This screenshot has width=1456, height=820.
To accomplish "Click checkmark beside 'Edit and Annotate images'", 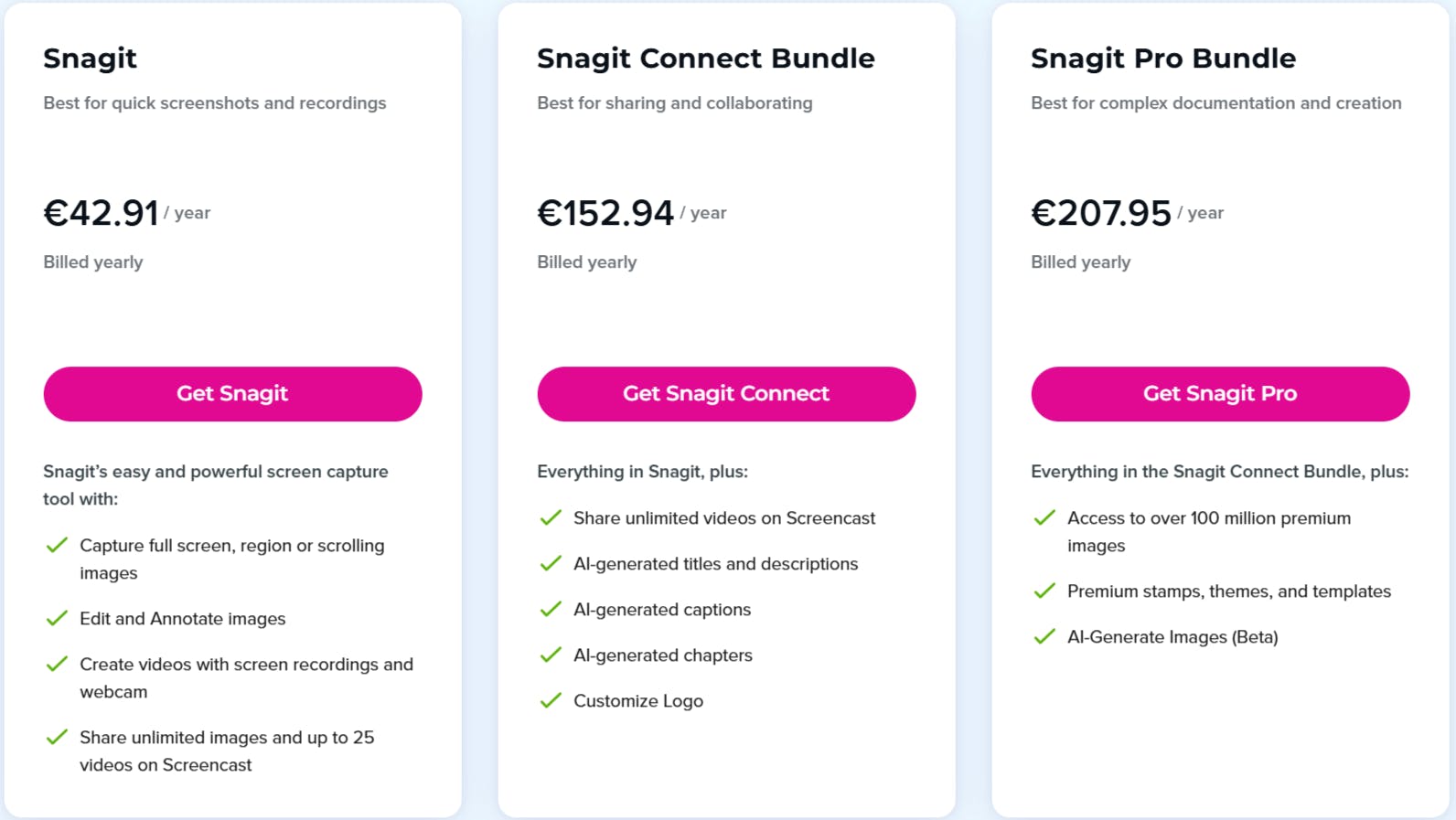I will pyautogui.click(x=57, y=618).
